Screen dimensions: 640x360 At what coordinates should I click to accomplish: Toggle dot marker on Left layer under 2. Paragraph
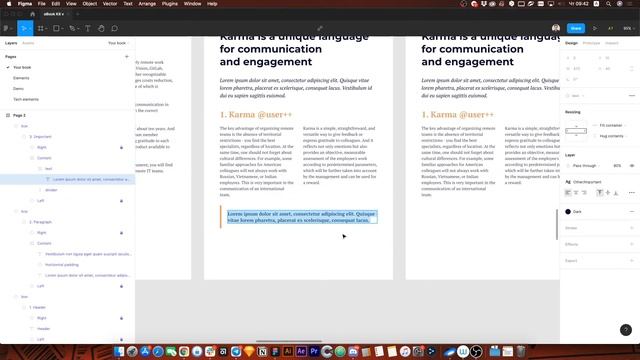pyautogui.click(x=121, y=286)
